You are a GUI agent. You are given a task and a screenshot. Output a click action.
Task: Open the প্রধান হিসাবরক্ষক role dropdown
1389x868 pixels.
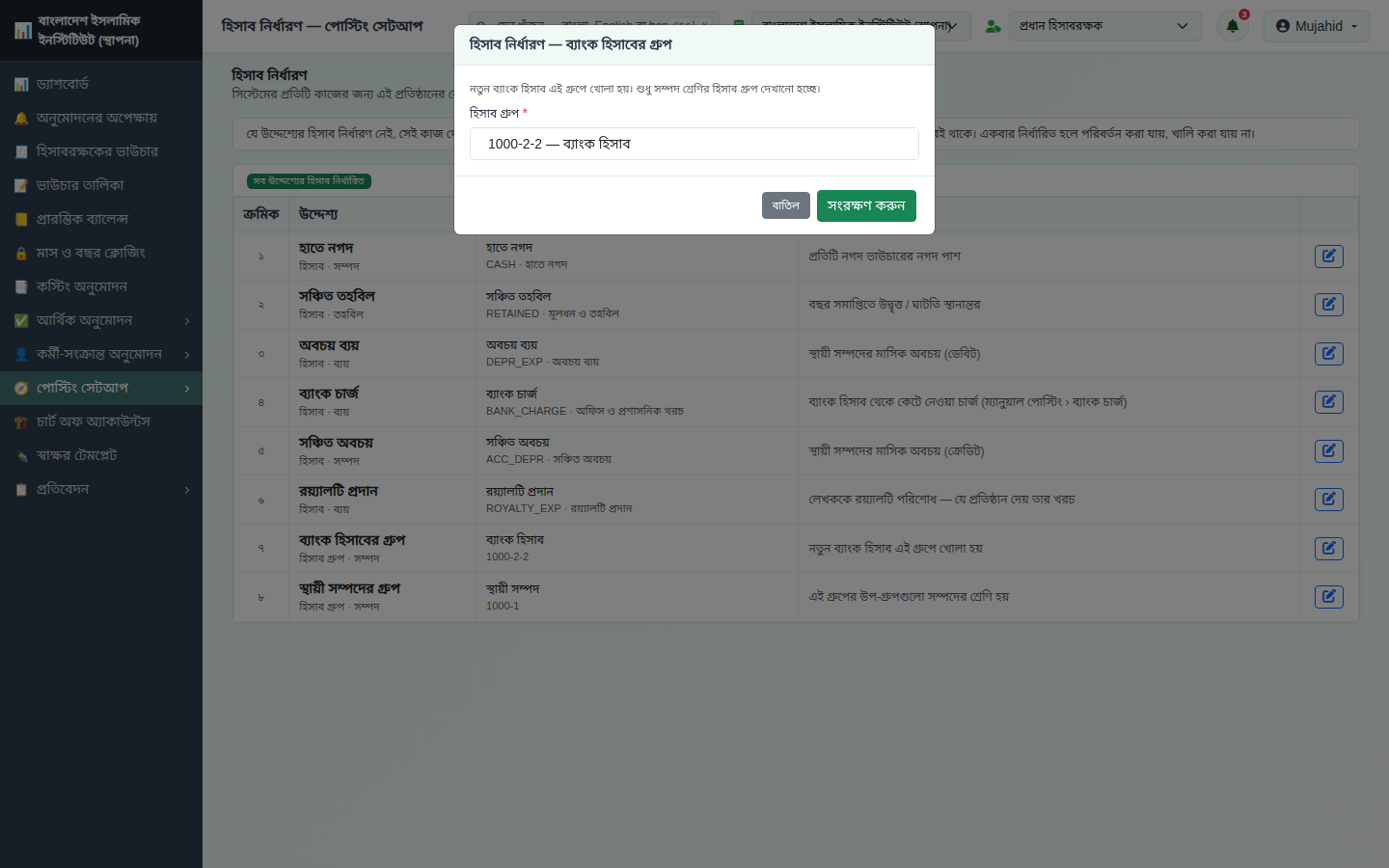tap(1104, 26)
